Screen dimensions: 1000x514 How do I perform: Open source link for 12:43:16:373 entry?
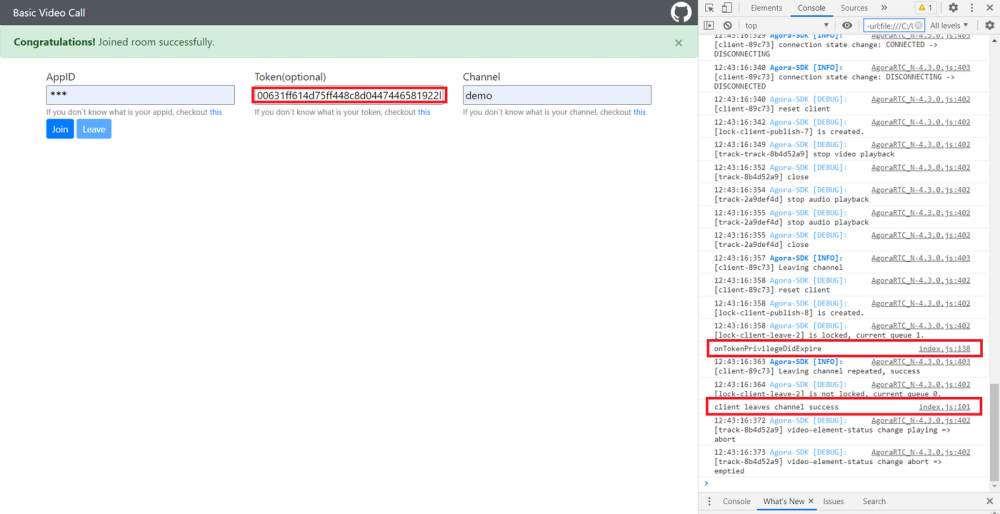[921, 452]
